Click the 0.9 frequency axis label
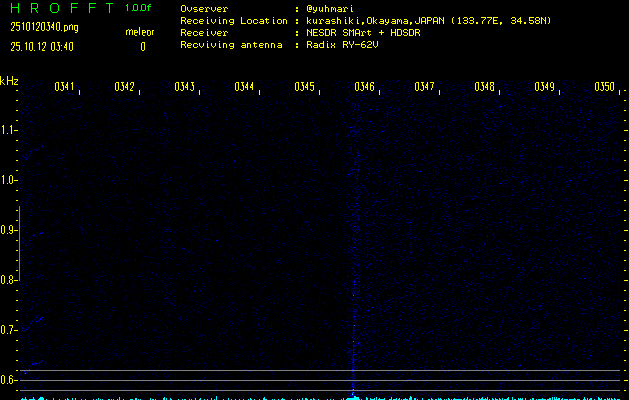629x400 pixels. pyautogui.click(x=9, y=230)
